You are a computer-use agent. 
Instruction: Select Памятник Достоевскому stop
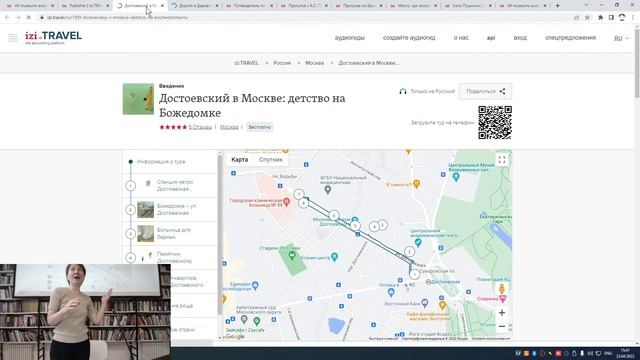[x=170, y=258]
